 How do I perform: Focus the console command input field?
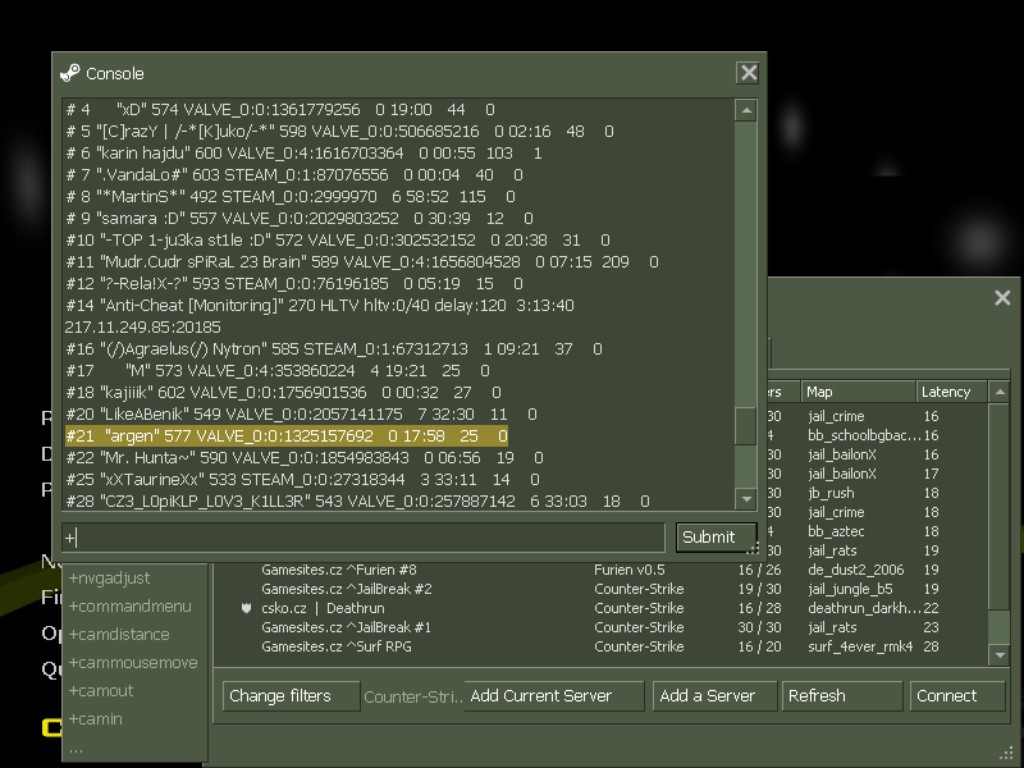click(x=363, y=537)
